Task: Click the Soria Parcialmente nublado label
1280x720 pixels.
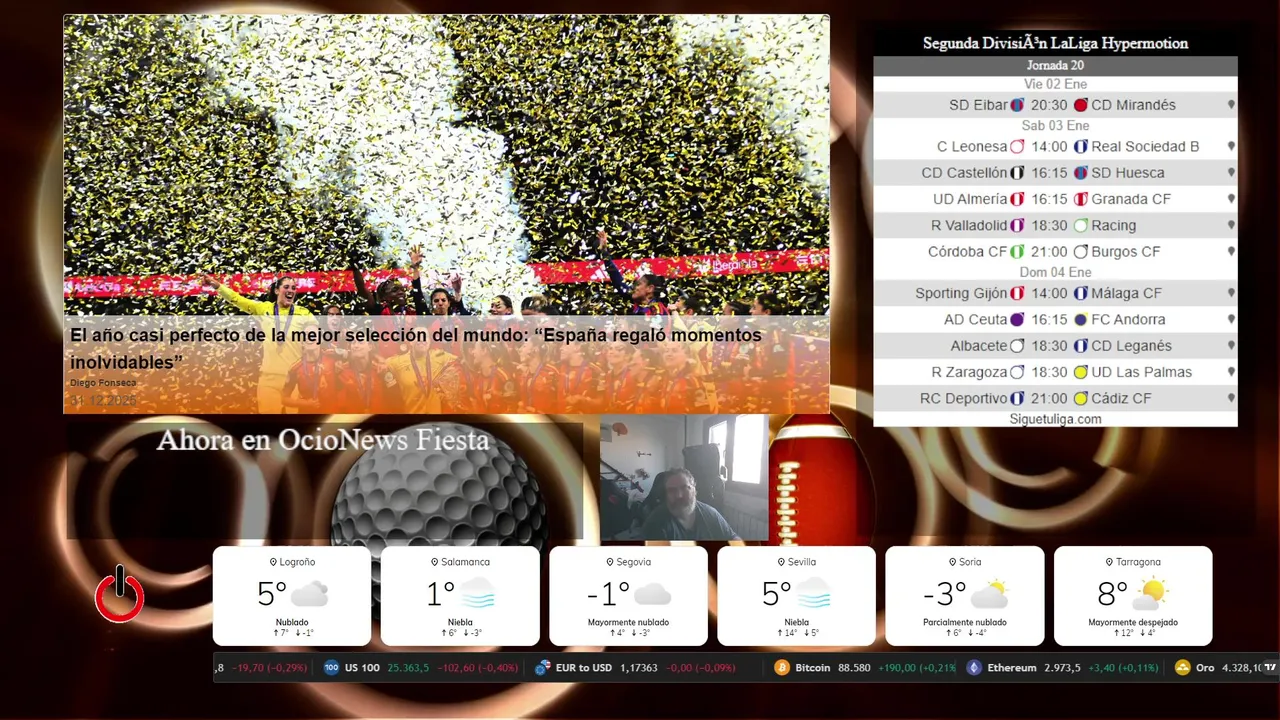Action: pos(965,622)
